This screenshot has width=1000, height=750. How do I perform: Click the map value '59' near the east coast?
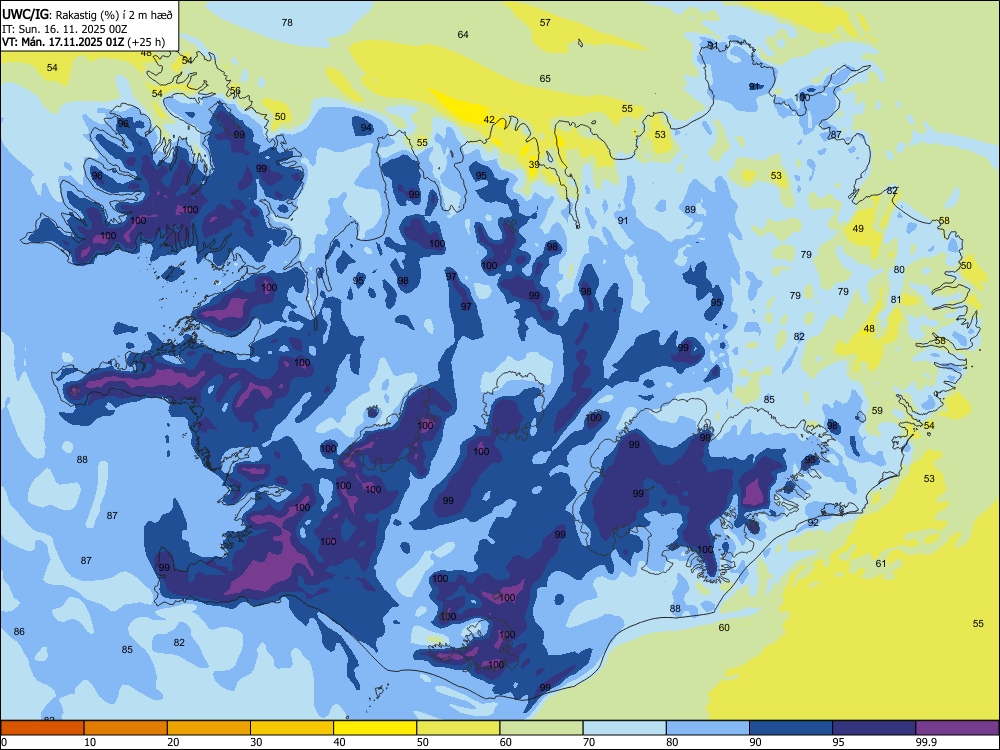[x=878, y=411]
